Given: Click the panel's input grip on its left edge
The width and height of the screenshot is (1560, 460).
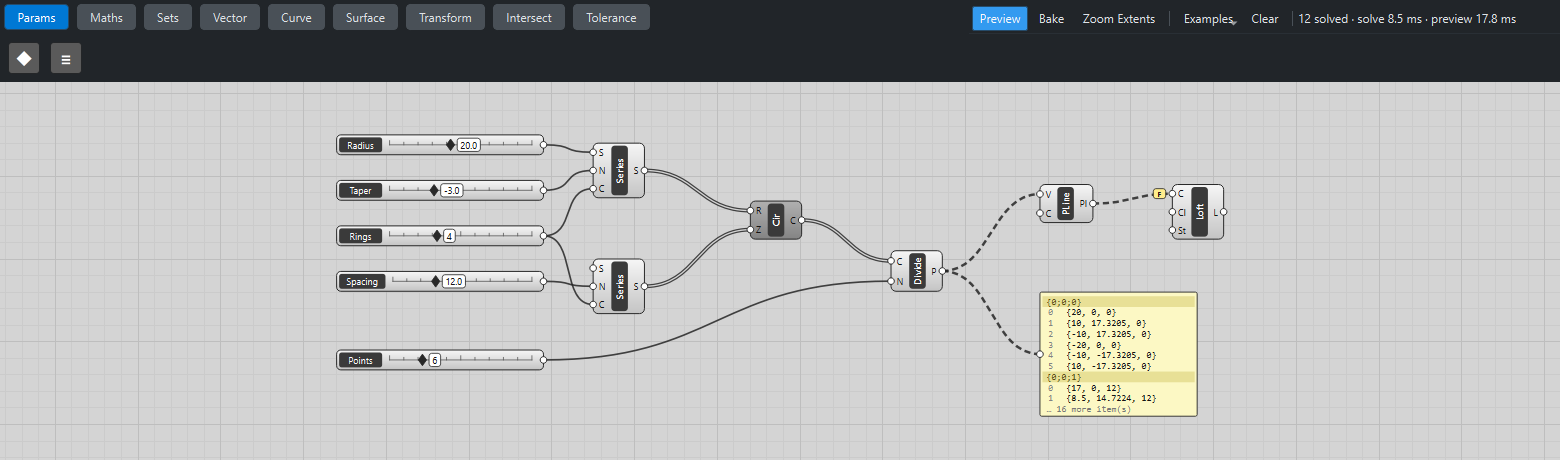Looking at the screenshot, I should pyautogui.click(x=1041, y=354).
